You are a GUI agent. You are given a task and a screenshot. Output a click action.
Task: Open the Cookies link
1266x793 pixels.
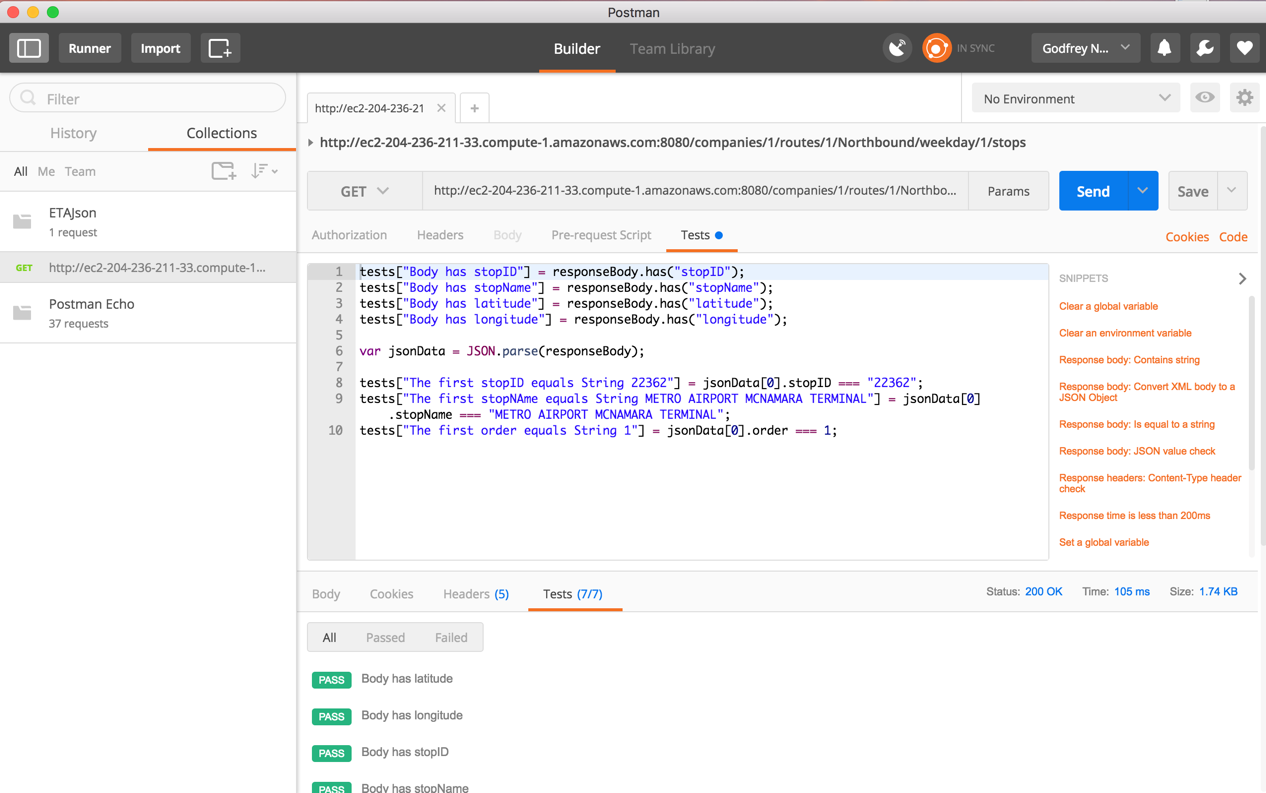1187,237
